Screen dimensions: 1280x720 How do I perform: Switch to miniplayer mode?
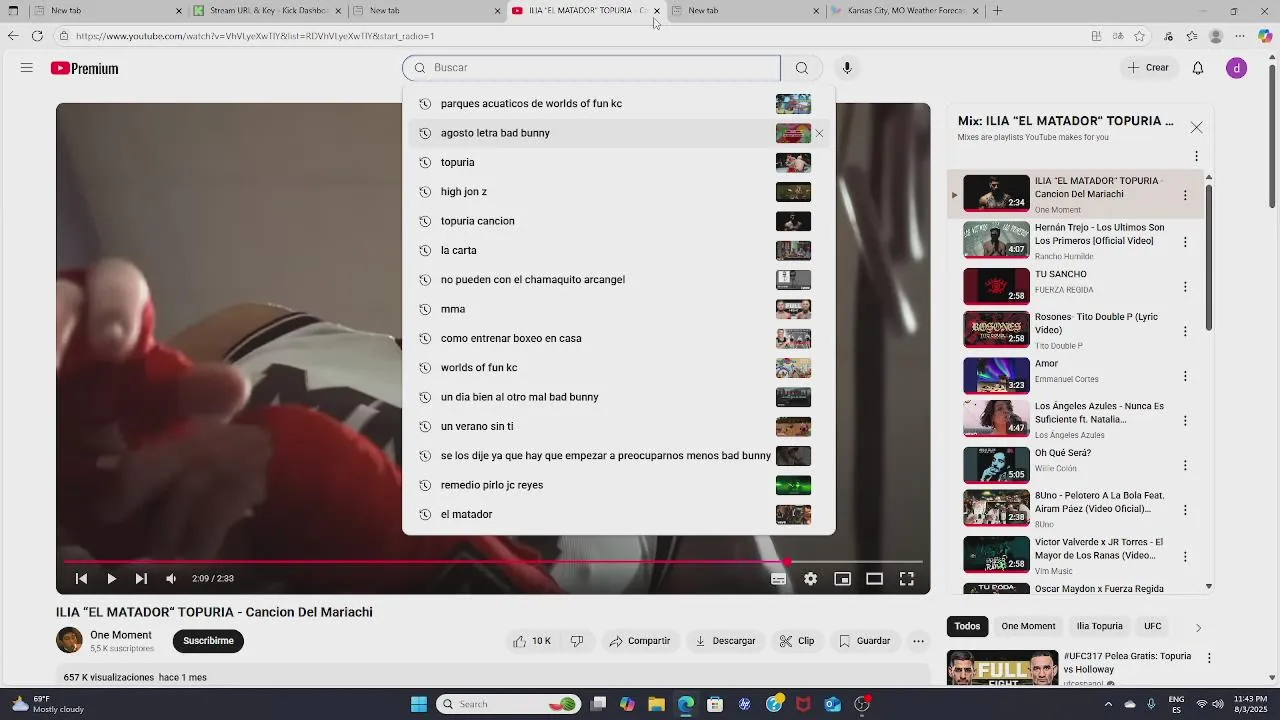point(842,579)
